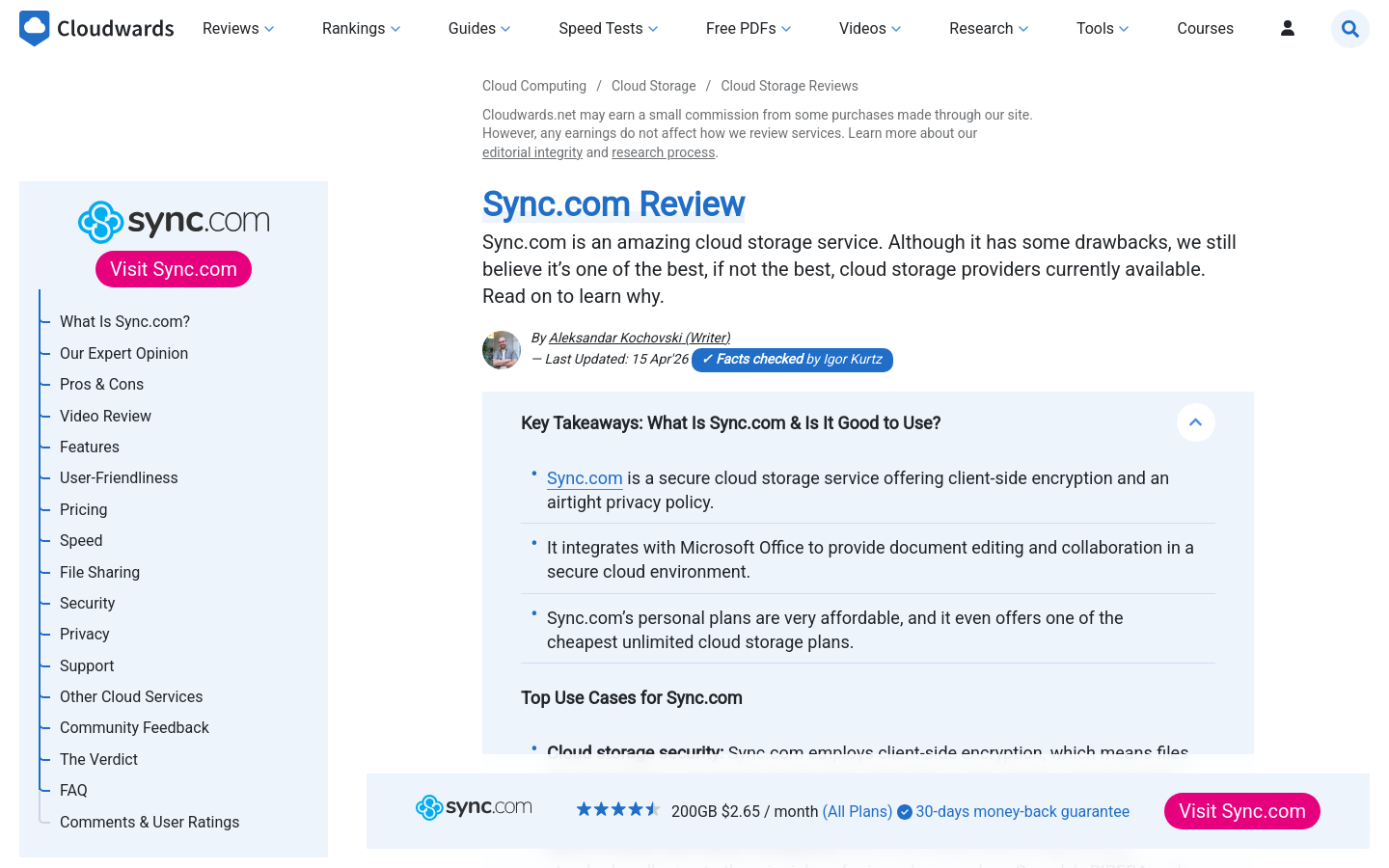Go to Other Cloud Services section
The height and width of the screenshot is (868, 1389).
(x=131, y=696)
